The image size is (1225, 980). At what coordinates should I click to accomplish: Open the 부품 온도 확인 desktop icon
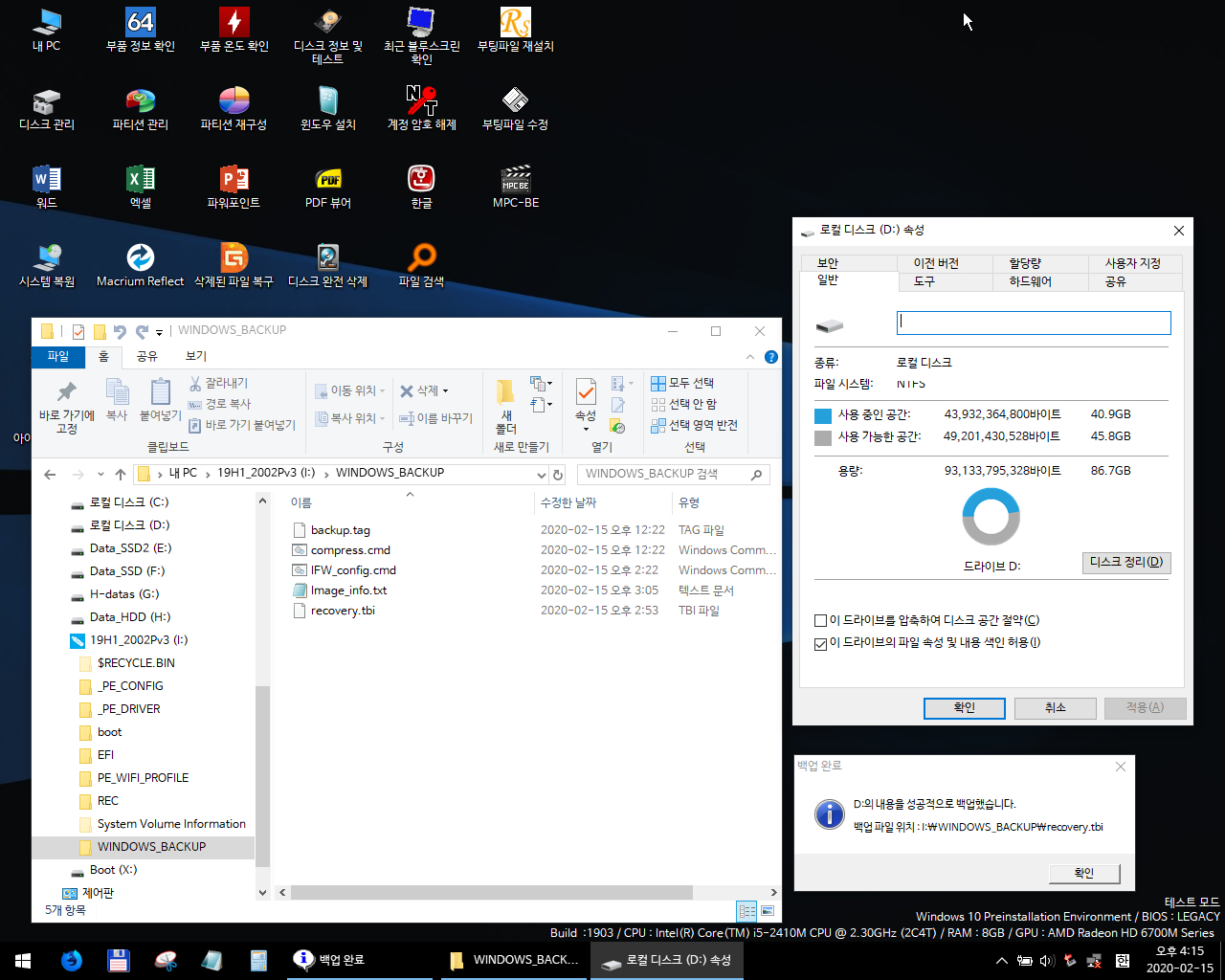click(x=234, y=31)
